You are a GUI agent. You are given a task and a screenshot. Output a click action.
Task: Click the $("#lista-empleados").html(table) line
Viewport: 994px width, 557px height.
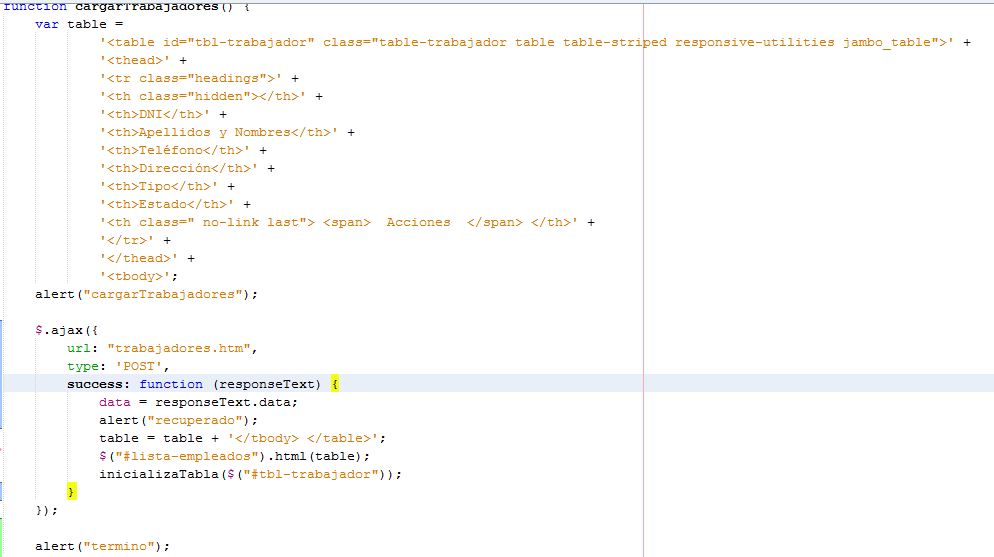[235, 456]
